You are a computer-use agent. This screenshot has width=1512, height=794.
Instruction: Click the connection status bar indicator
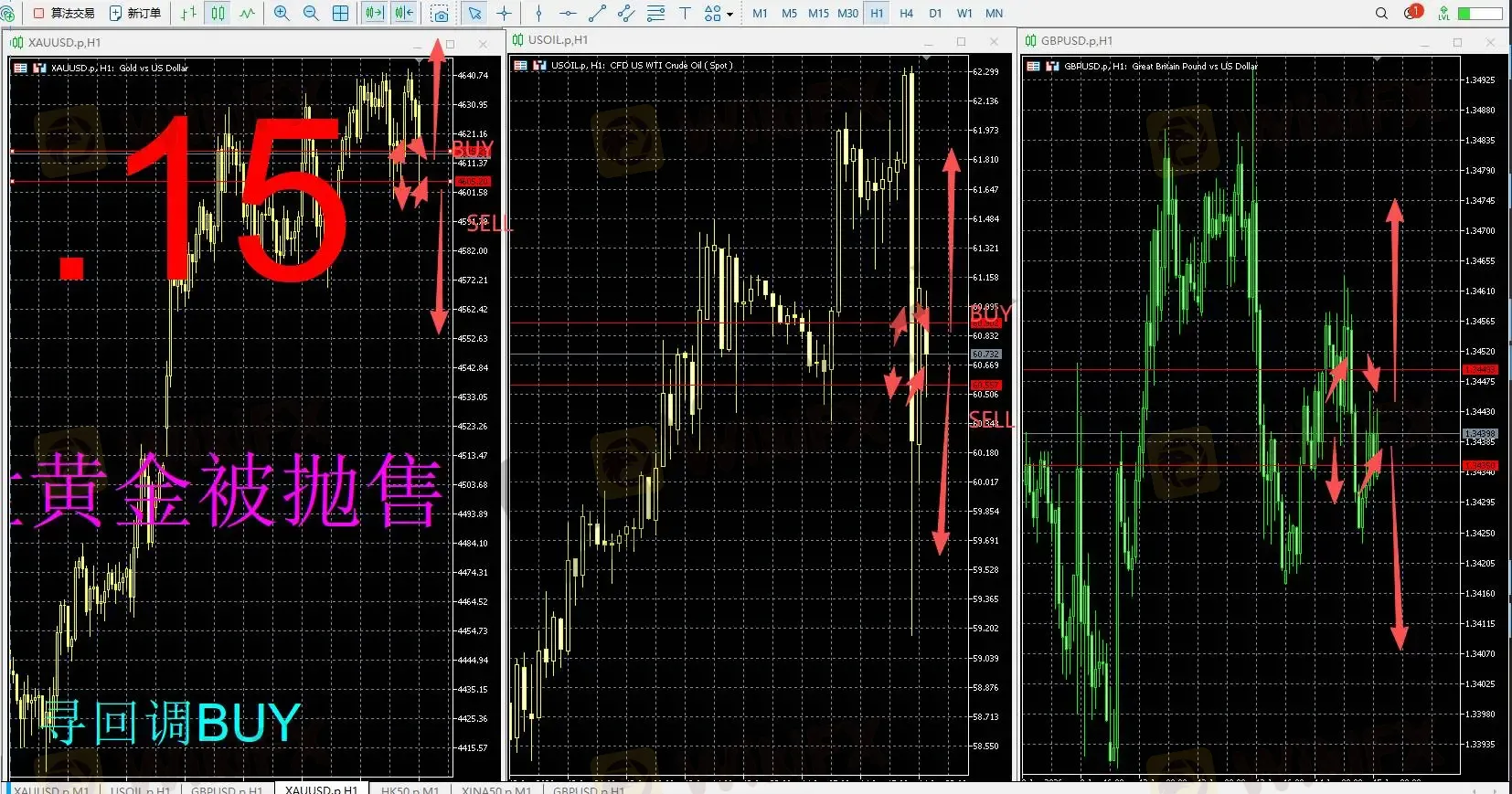(x=1480, y=14)
